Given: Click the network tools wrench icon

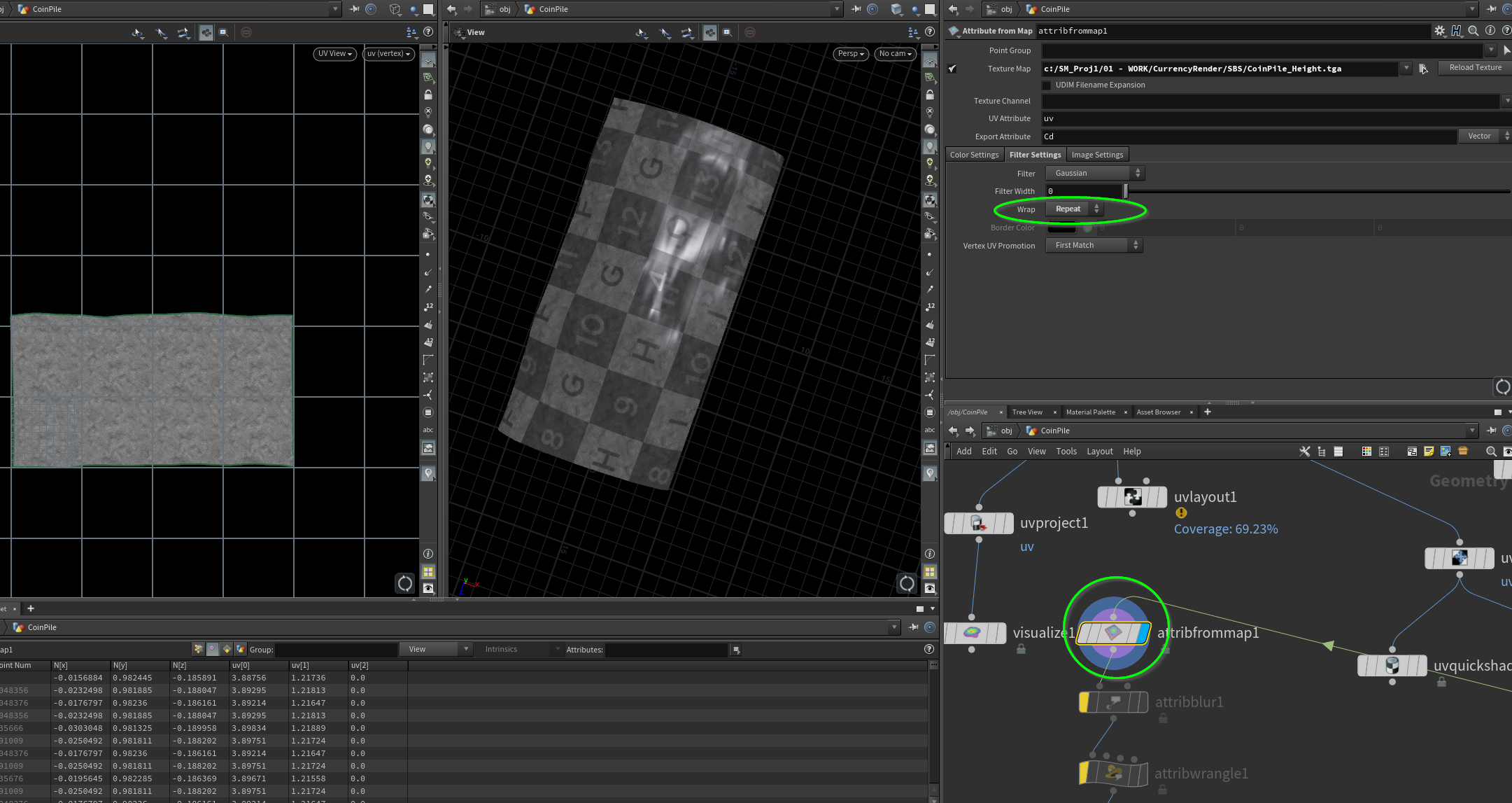Looking at the screenshot, I should (1304, 452).
